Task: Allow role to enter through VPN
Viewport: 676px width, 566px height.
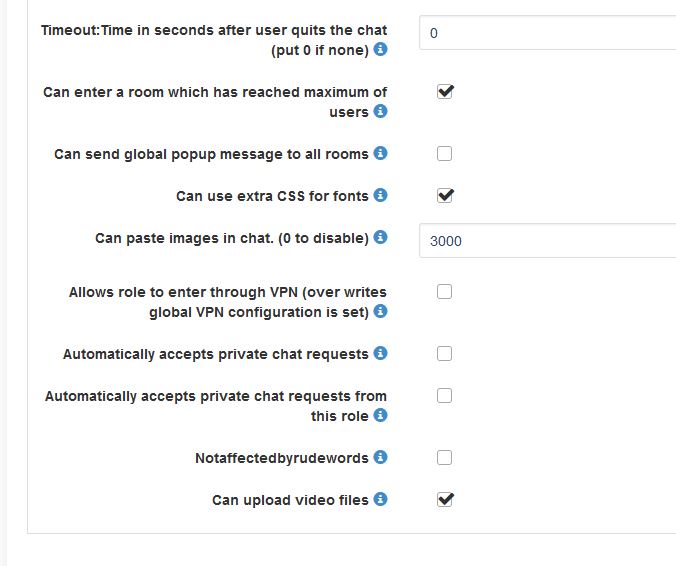Action: point(445,292)
